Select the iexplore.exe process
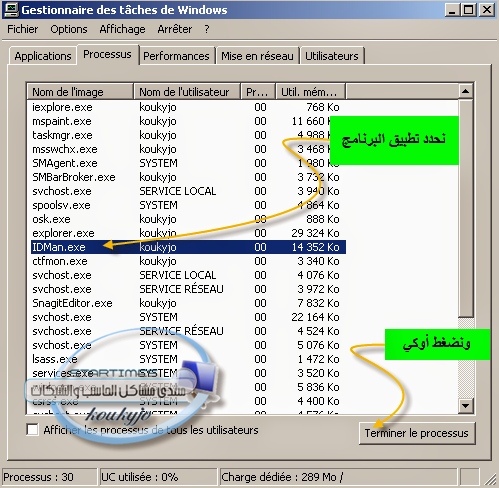This screenshot has height=488, width=499. point(62,107)
